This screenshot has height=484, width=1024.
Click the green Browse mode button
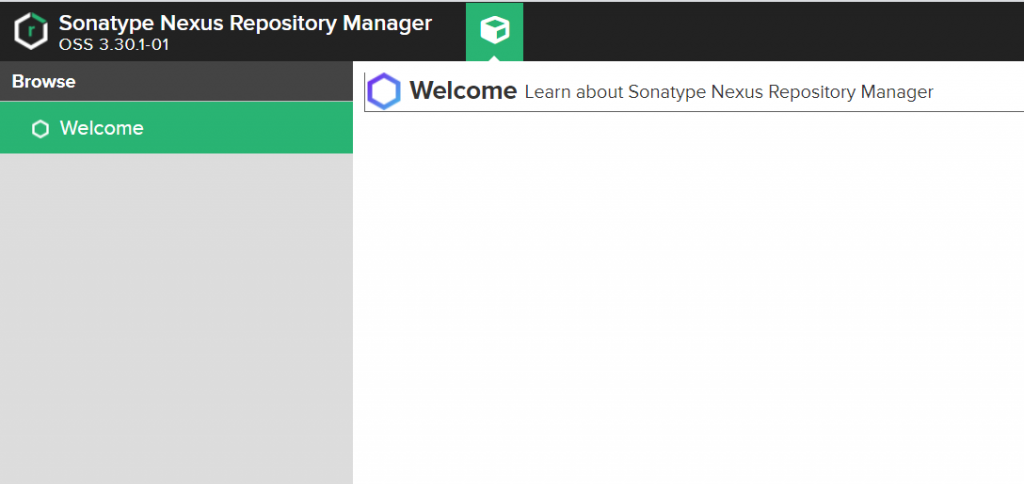click(494, 31)
